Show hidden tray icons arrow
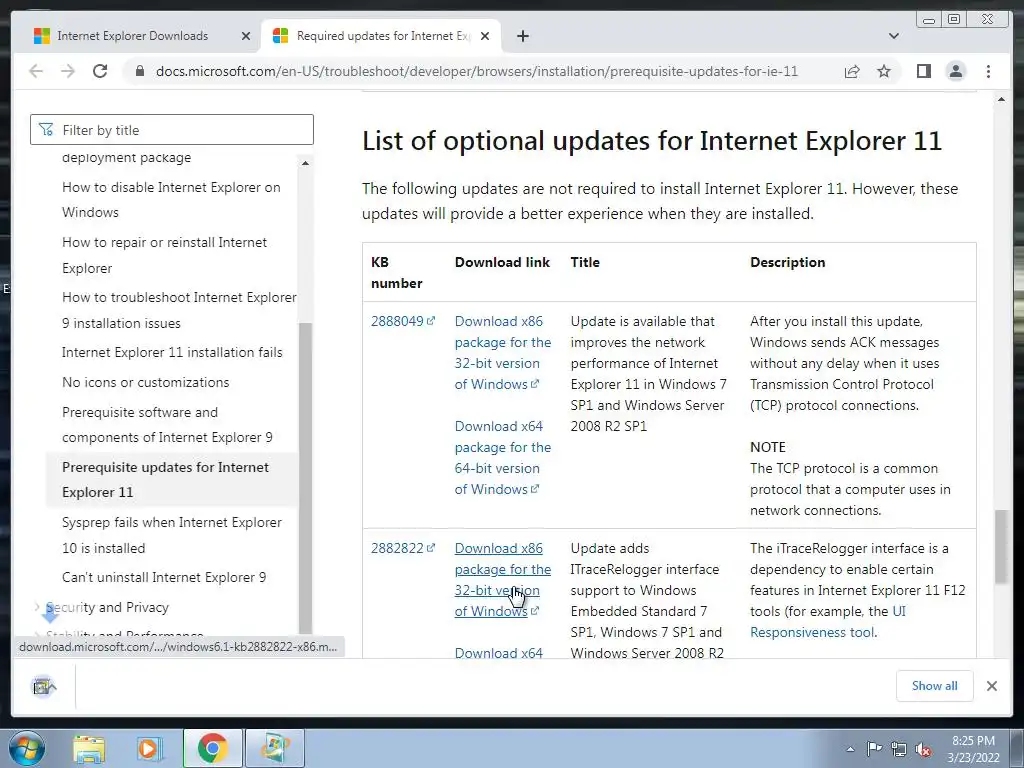1024x768 pixels. (x=850, y=749)
